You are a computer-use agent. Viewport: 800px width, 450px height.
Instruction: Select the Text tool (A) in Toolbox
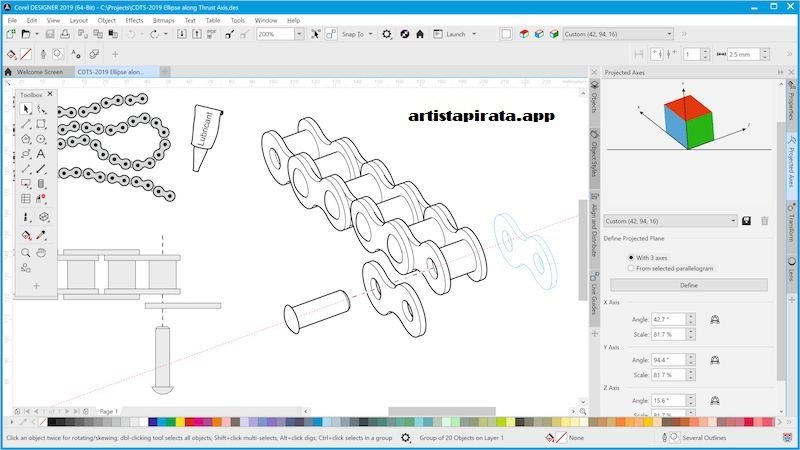coord(41,154)
